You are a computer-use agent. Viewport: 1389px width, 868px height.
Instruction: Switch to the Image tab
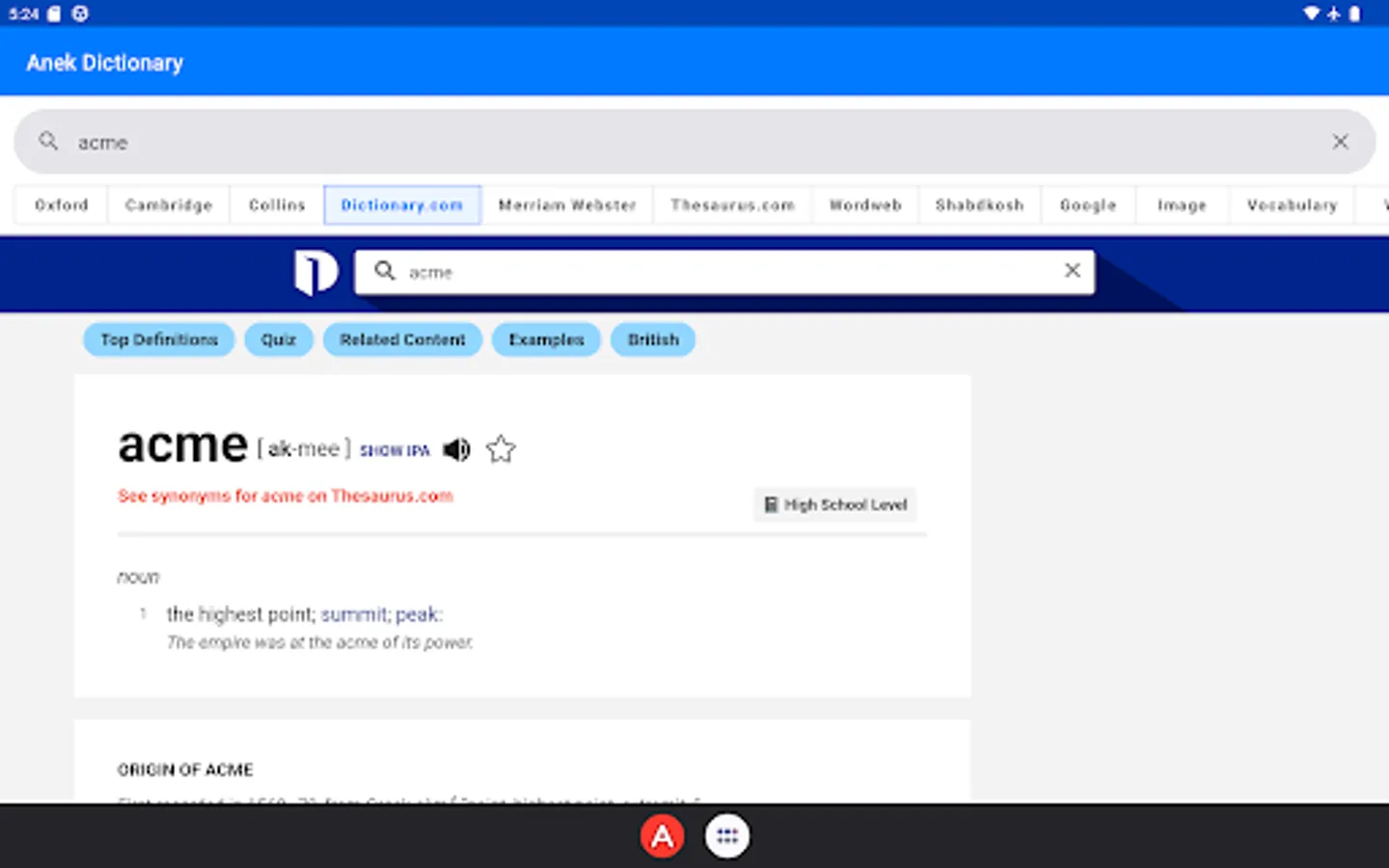(x=1182, y=205)
